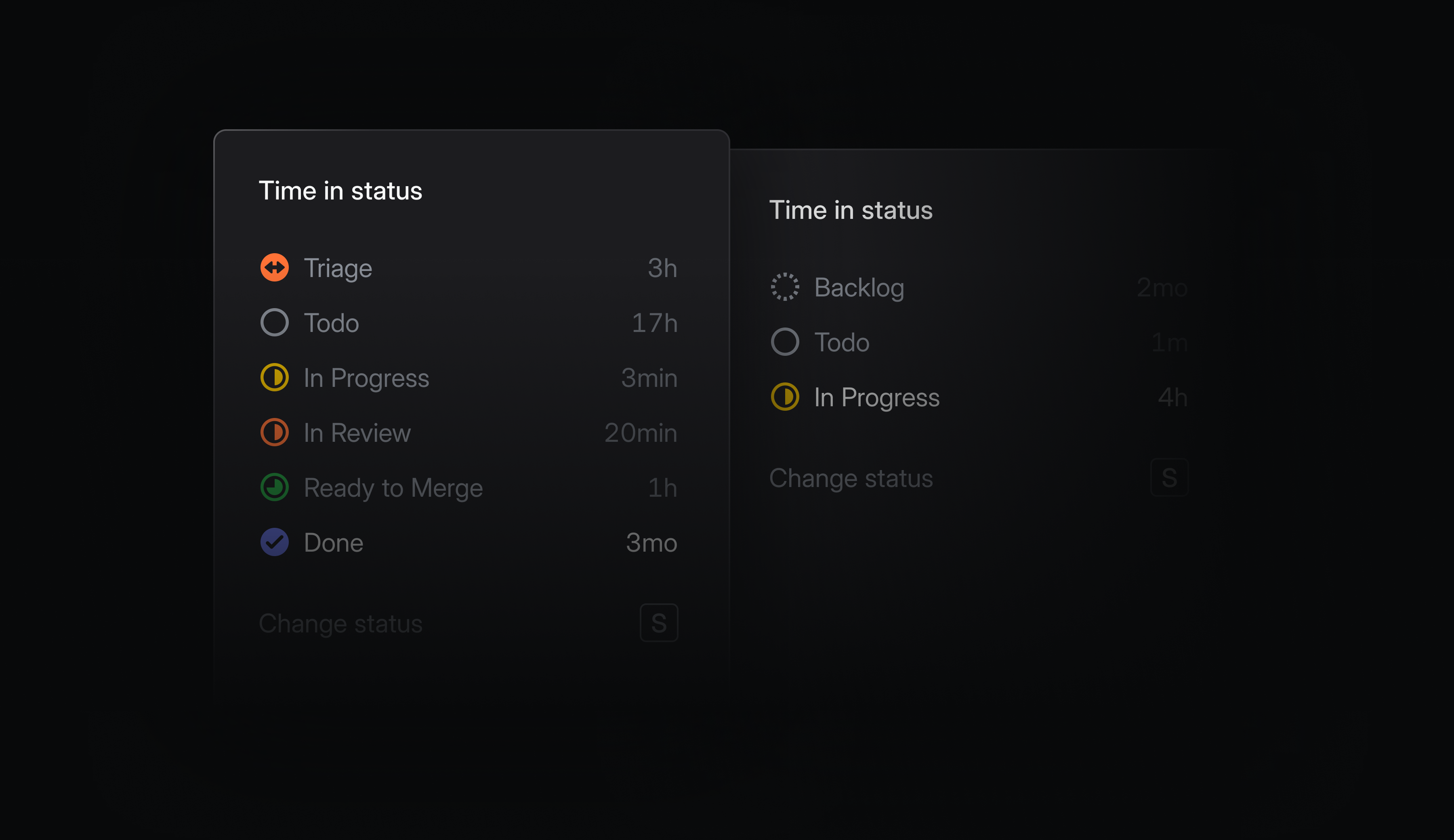1454x840 pixels.
Task: Select the orange Triage status icon
Action: click(x=275, y=268)
